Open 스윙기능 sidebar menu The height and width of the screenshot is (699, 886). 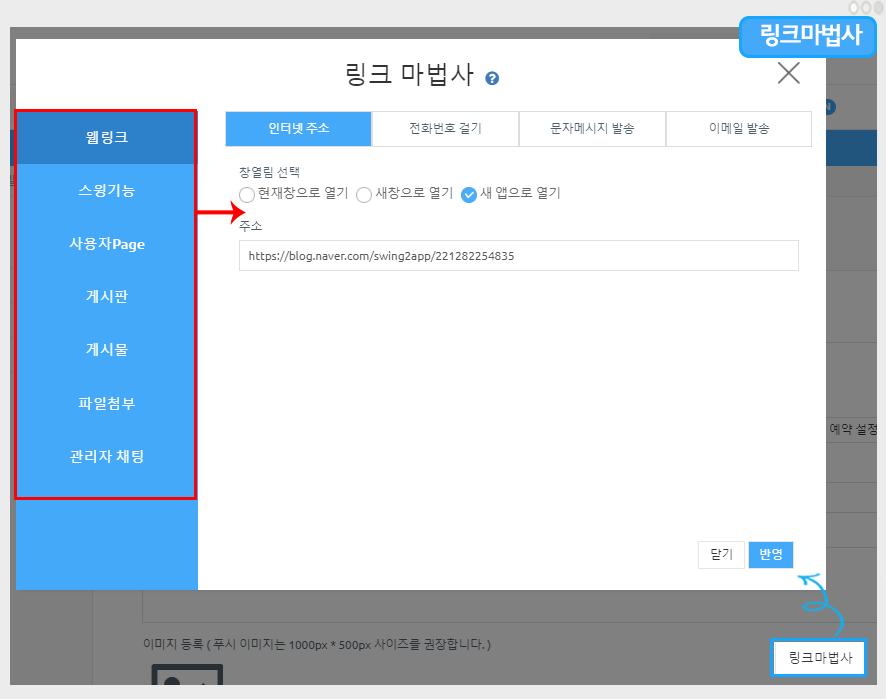(x=106, y=190)
